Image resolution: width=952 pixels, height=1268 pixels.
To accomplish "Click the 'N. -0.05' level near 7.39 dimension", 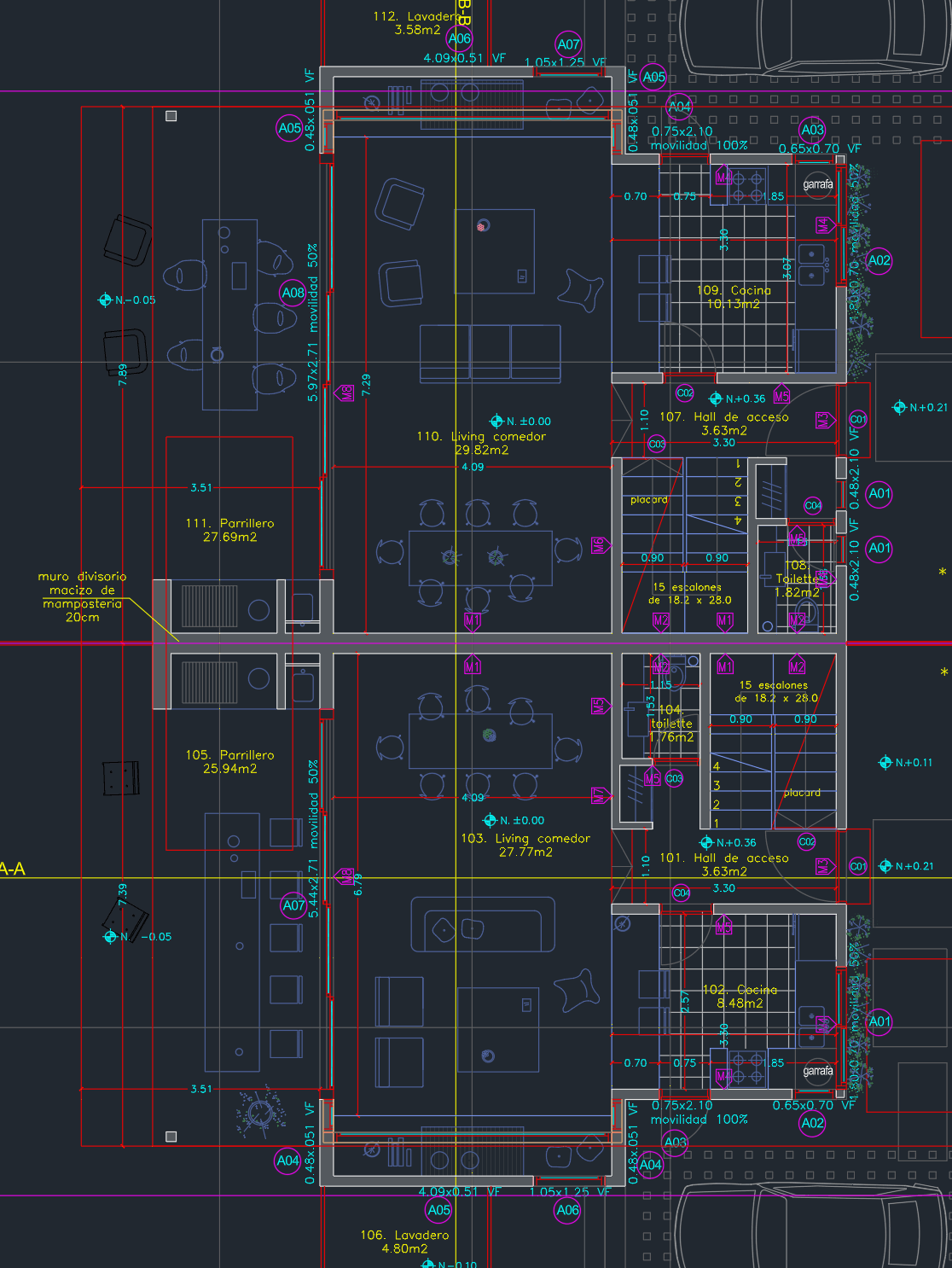I will tap(138, 936).
